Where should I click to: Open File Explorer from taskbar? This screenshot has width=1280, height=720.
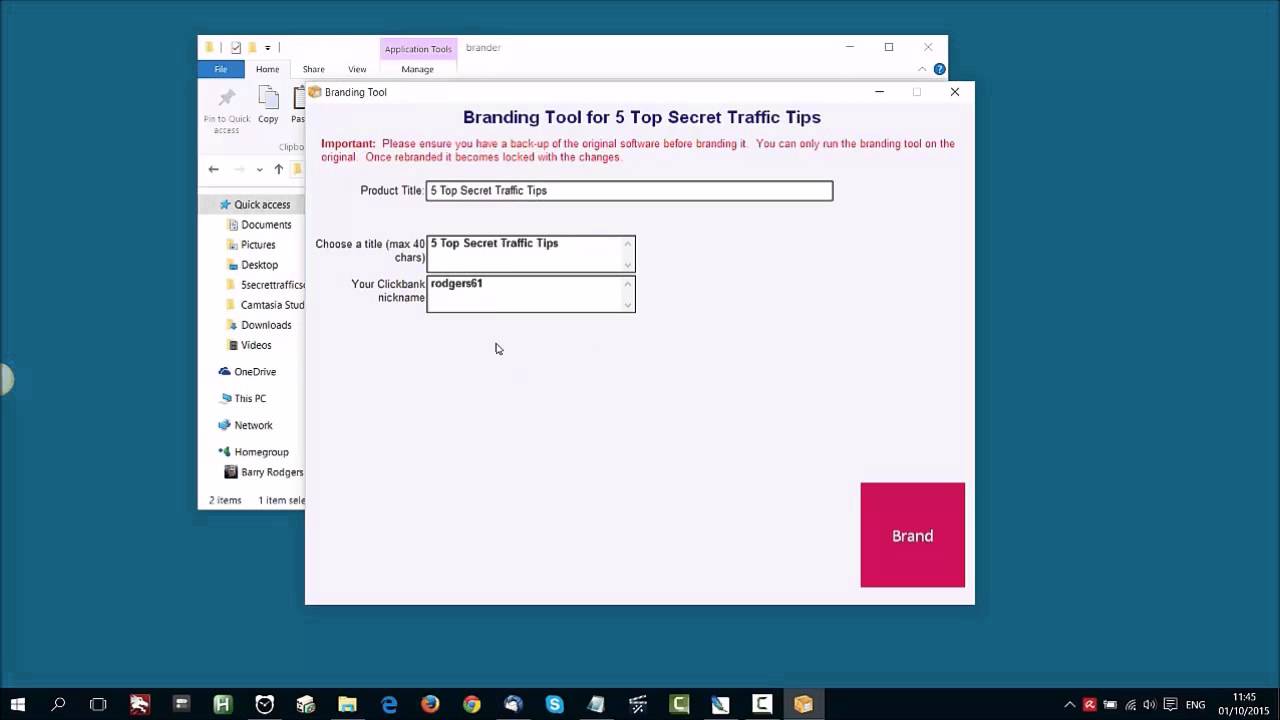[347, 704]
